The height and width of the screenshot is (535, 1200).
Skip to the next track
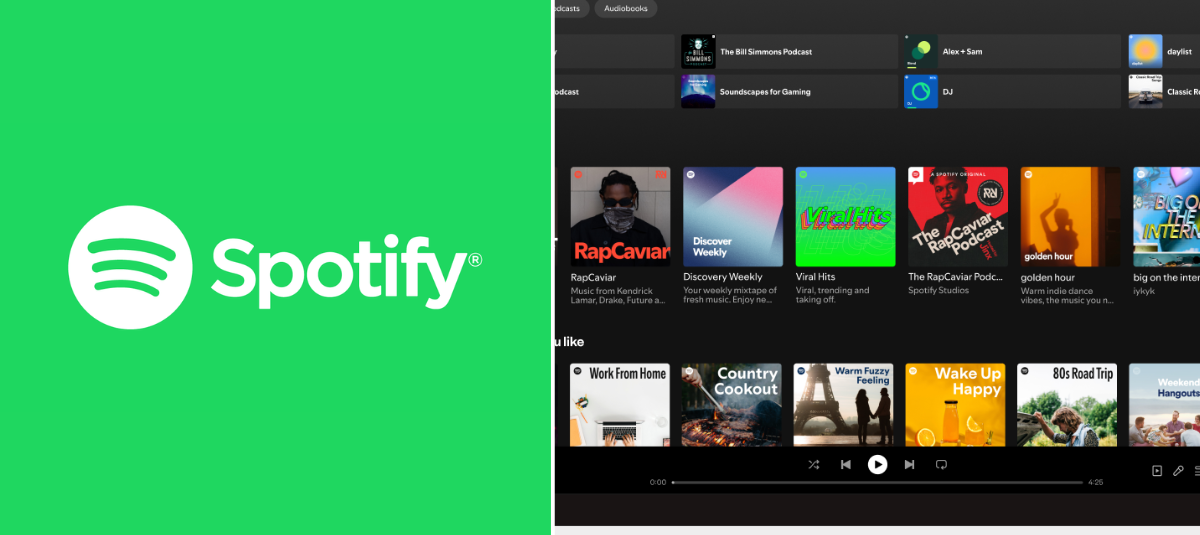[909, 464]
